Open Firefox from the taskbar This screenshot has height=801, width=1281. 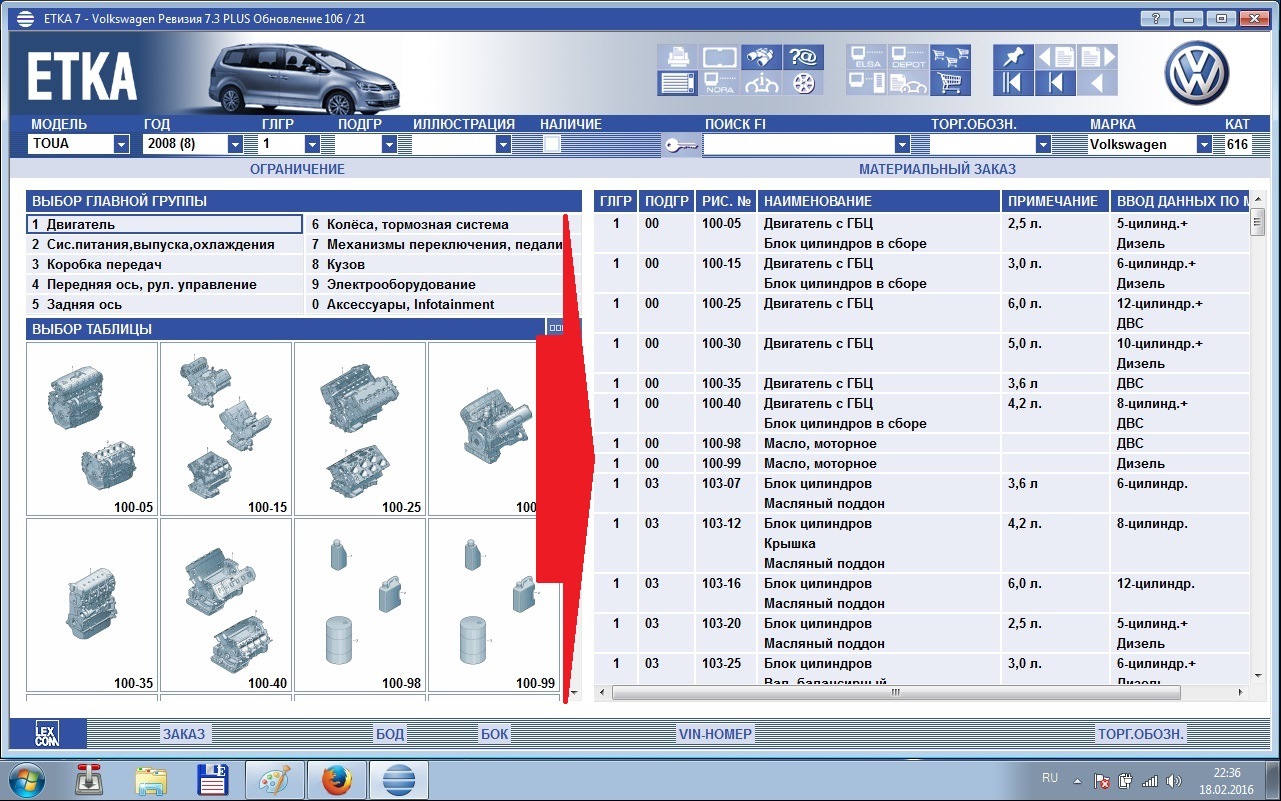pos(336,780)
